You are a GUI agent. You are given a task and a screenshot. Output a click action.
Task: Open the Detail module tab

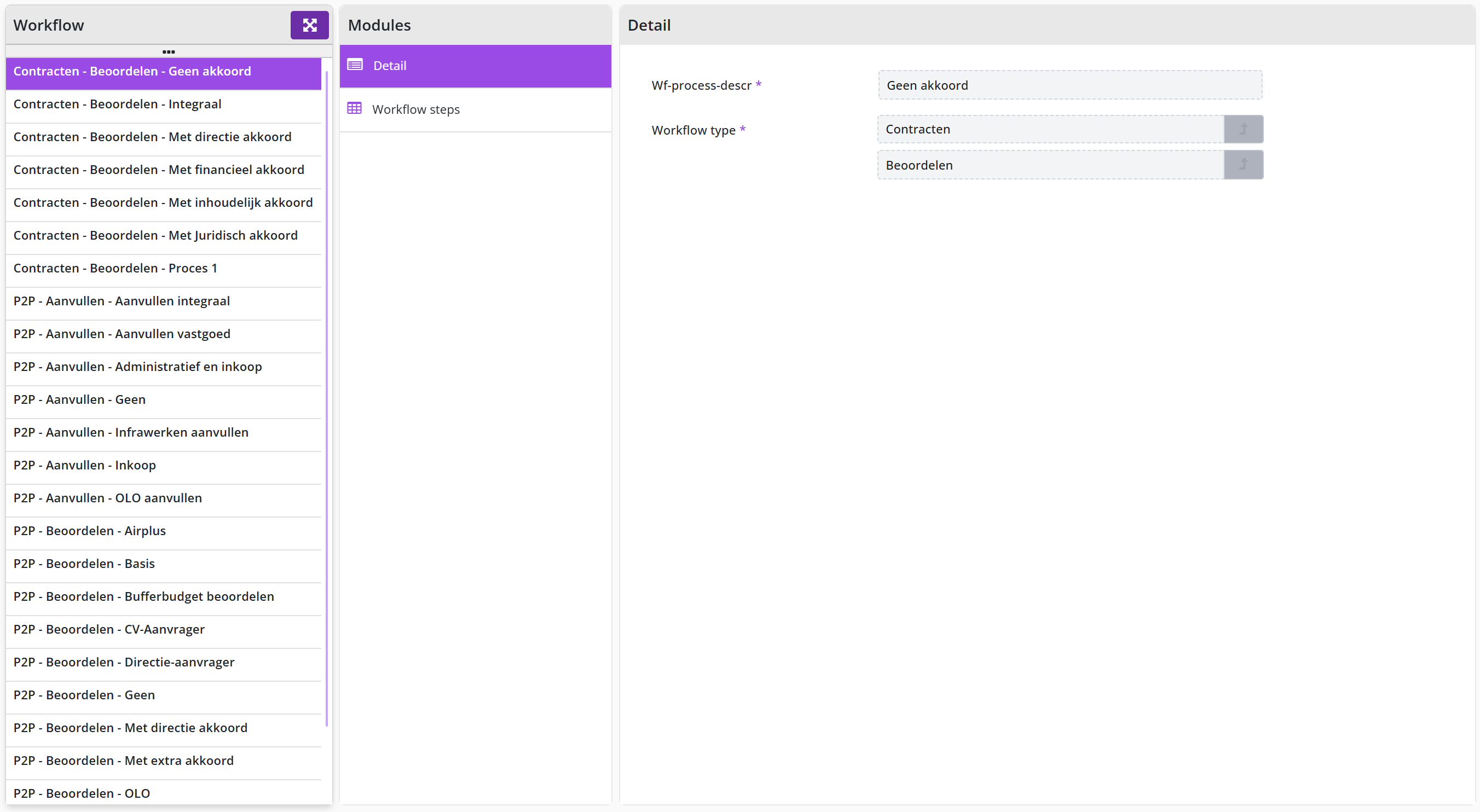pos(475,66)
